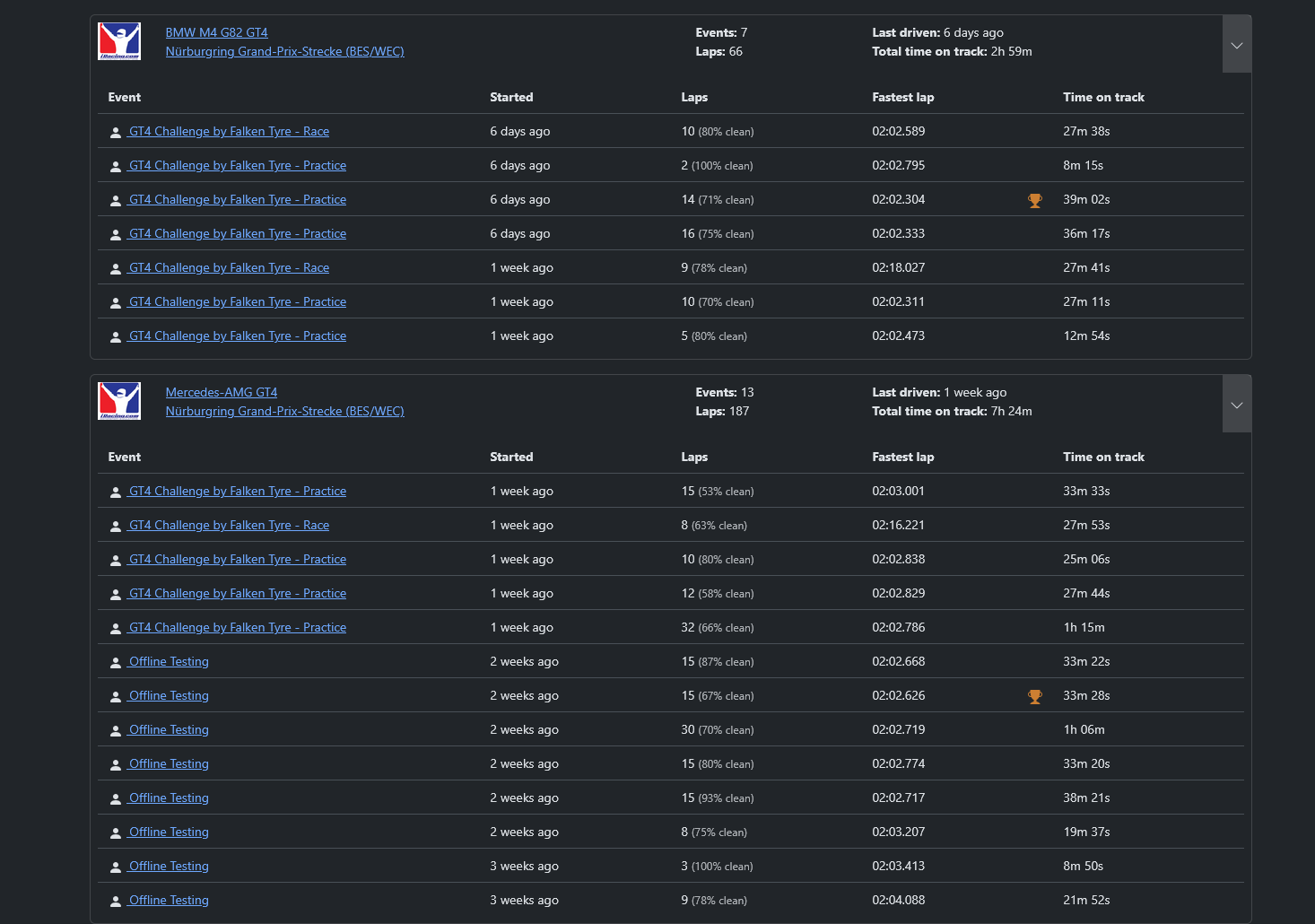Click the '1h 06m' time on track cell
1315x924 pixels.
point(1084,729)
